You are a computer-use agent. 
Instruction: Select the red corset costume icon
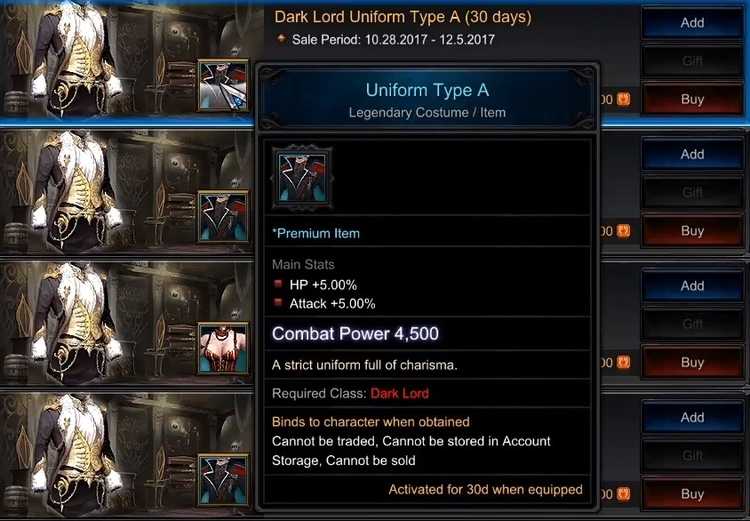223,348
